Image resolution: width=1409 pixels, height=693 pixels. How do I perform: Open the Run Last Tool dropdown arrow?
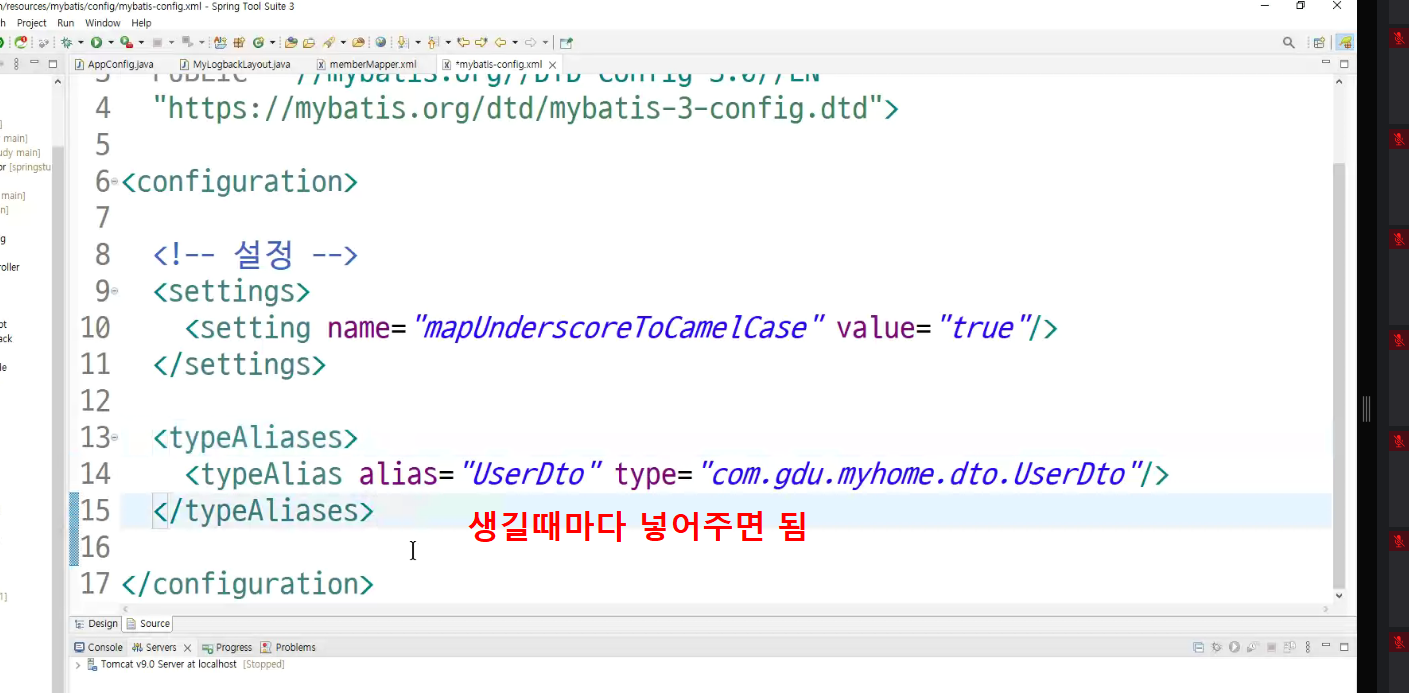(141, 42)
